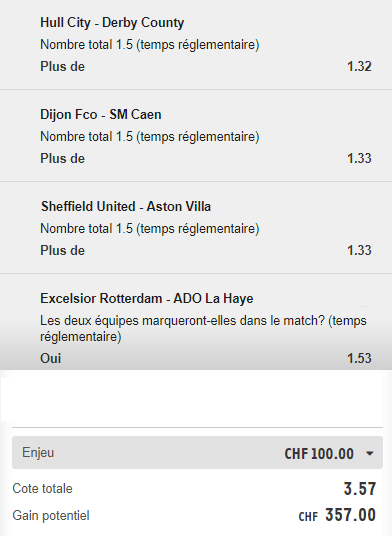Select the CHF 100.00 stake amount

319,454
